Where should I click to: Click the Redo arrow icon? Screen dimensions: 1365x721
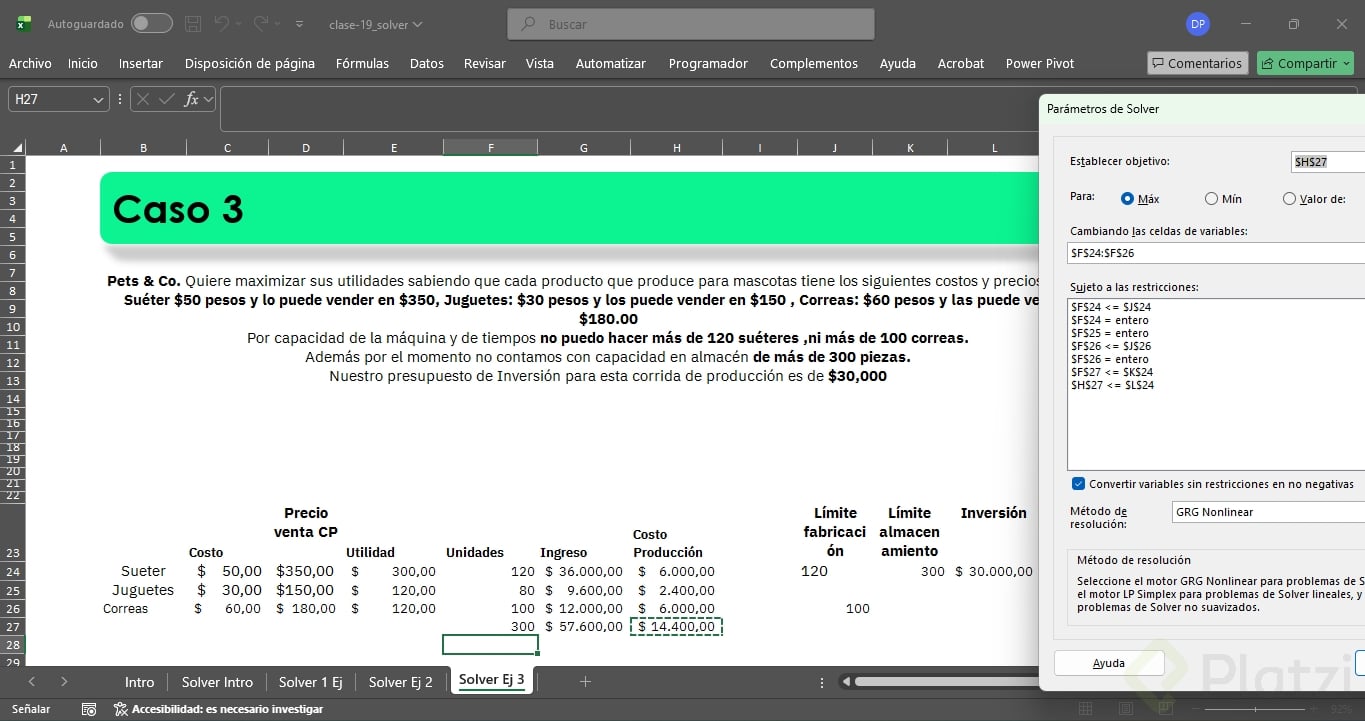[261, 23]
